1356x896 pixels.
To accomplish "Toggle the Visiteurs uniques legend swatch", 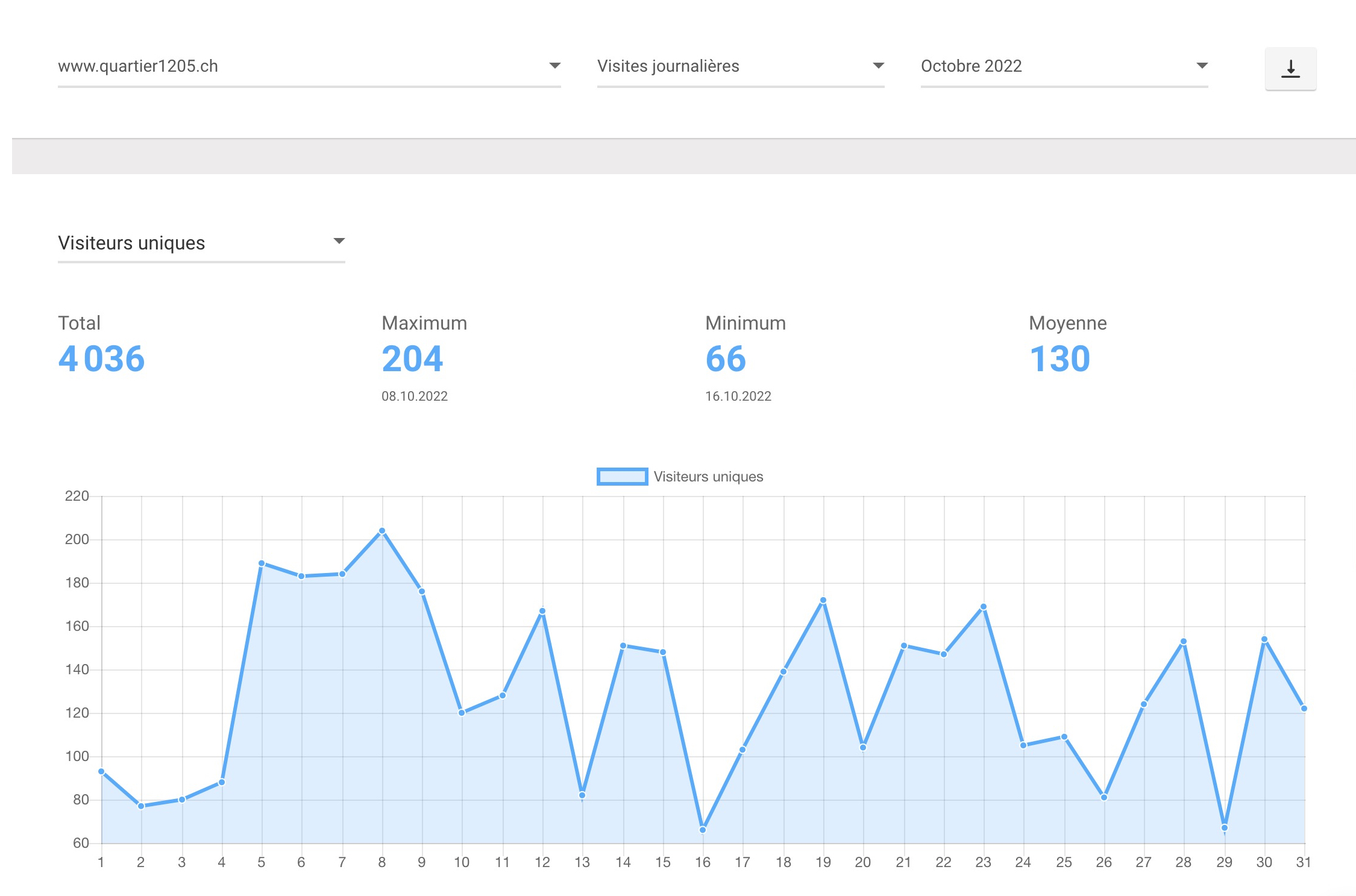I will pos(622,477).
